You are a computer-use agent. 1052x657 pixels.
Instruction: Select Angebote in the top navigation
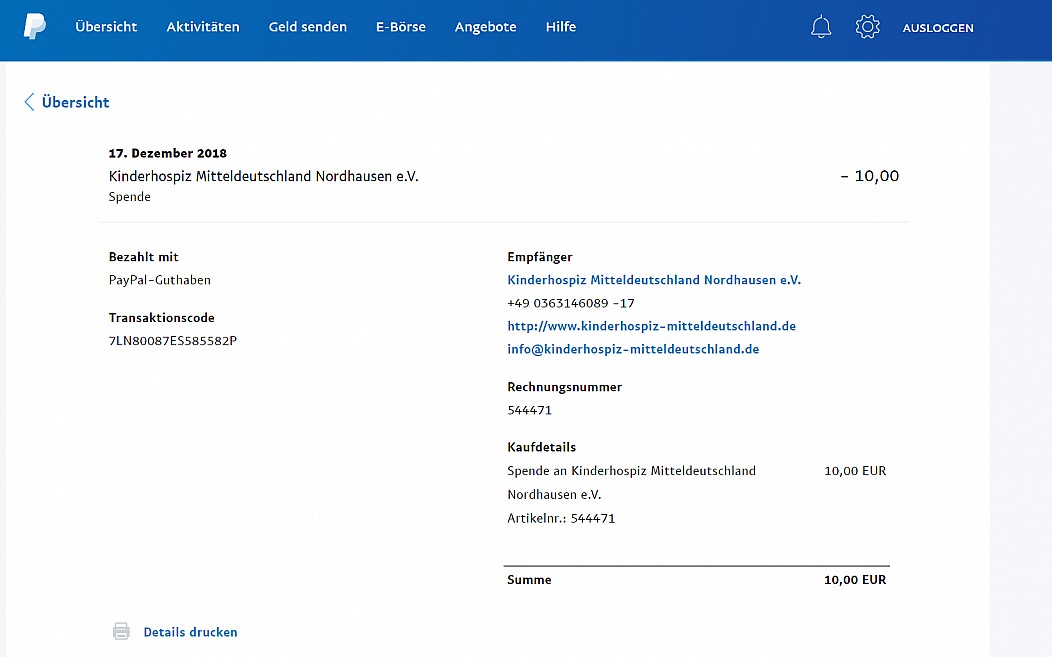(486, 27)
